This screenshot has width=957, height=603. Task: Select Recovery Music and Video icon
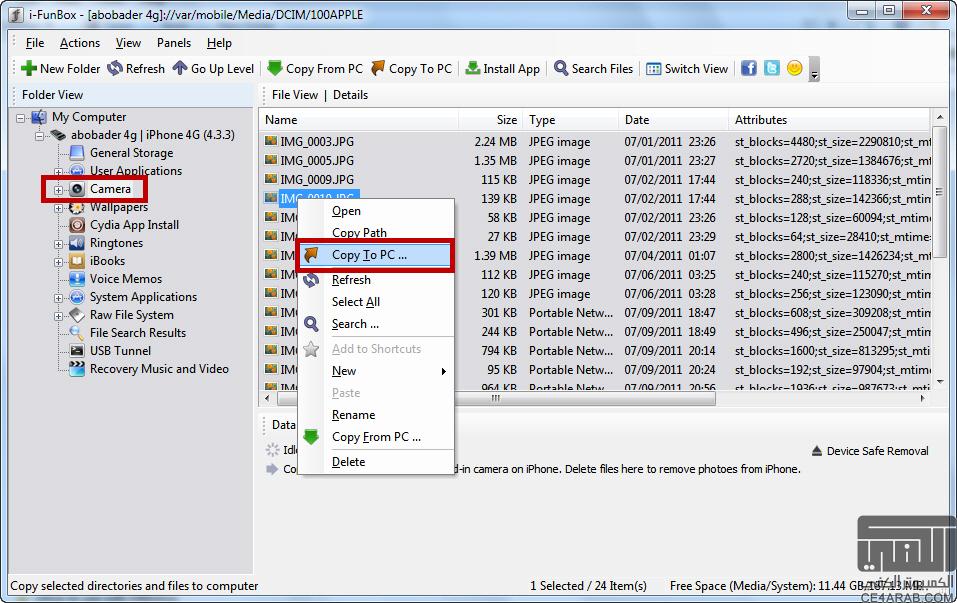tap(77, 369)
